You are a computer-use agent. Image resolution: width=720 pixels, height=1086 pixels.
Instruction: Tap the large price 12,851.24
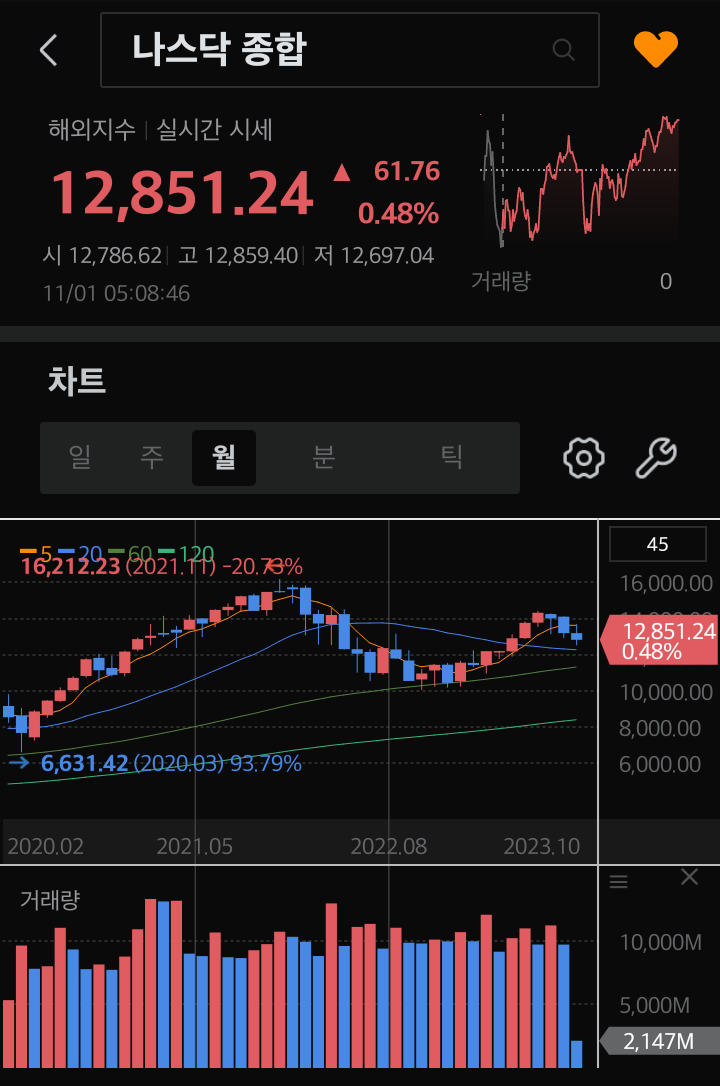[x=183, y=193]
